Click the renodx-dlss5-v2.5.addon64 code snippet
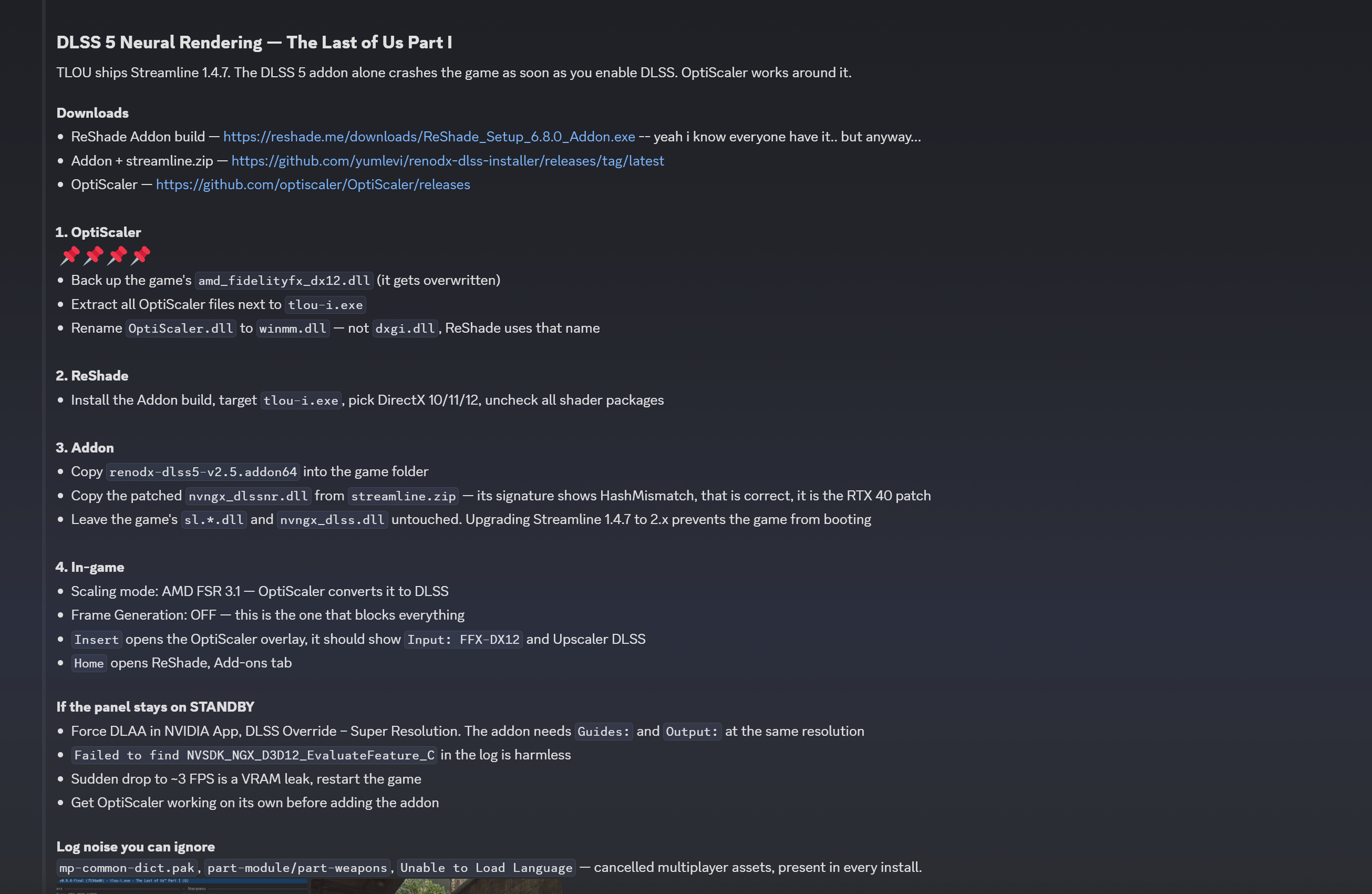Screen dimensions: 1372x894 203,472
